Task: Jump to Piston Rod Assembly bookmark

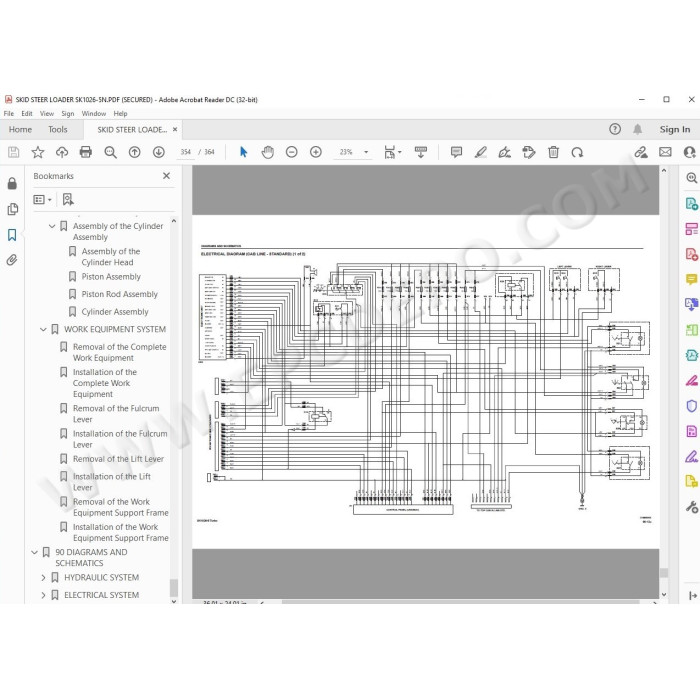Action: pyautogui.click(x=119, y=294)
